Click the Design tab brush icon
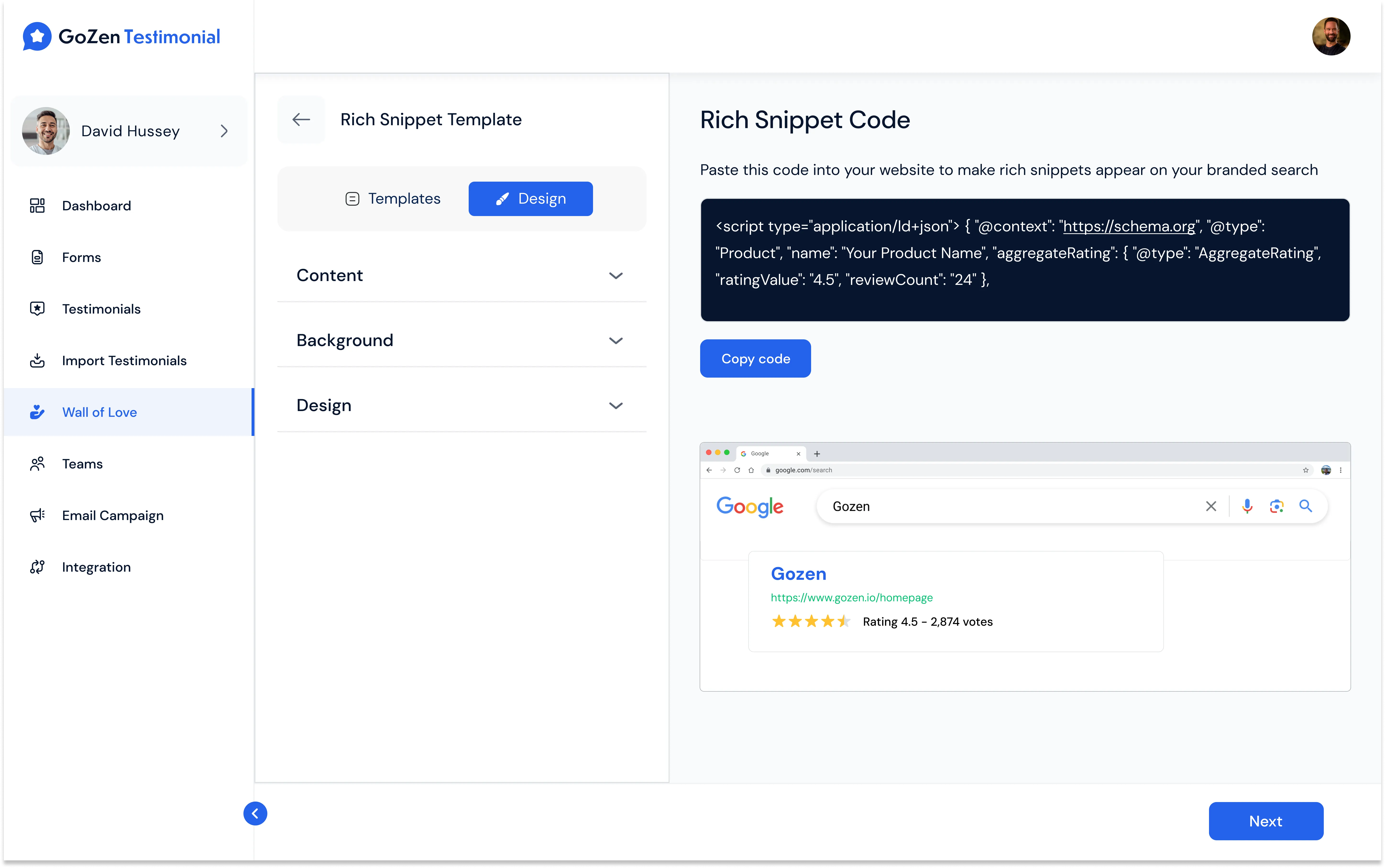Image resolution: width=1385 pixels, height=868 pixels. (x=502, y=199)
